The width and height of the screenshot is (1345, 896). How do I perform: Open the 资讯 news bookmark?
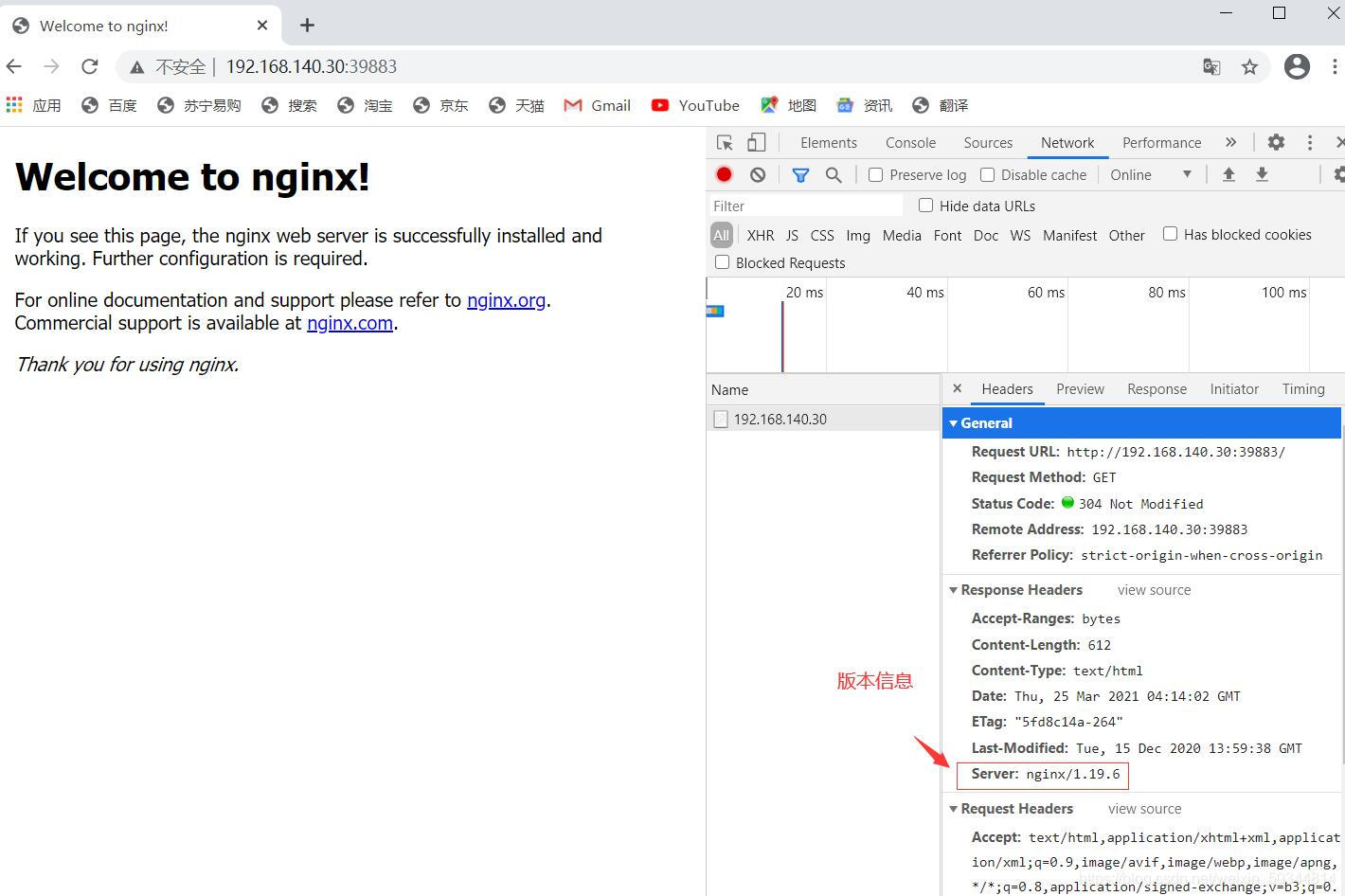(864, 105)
